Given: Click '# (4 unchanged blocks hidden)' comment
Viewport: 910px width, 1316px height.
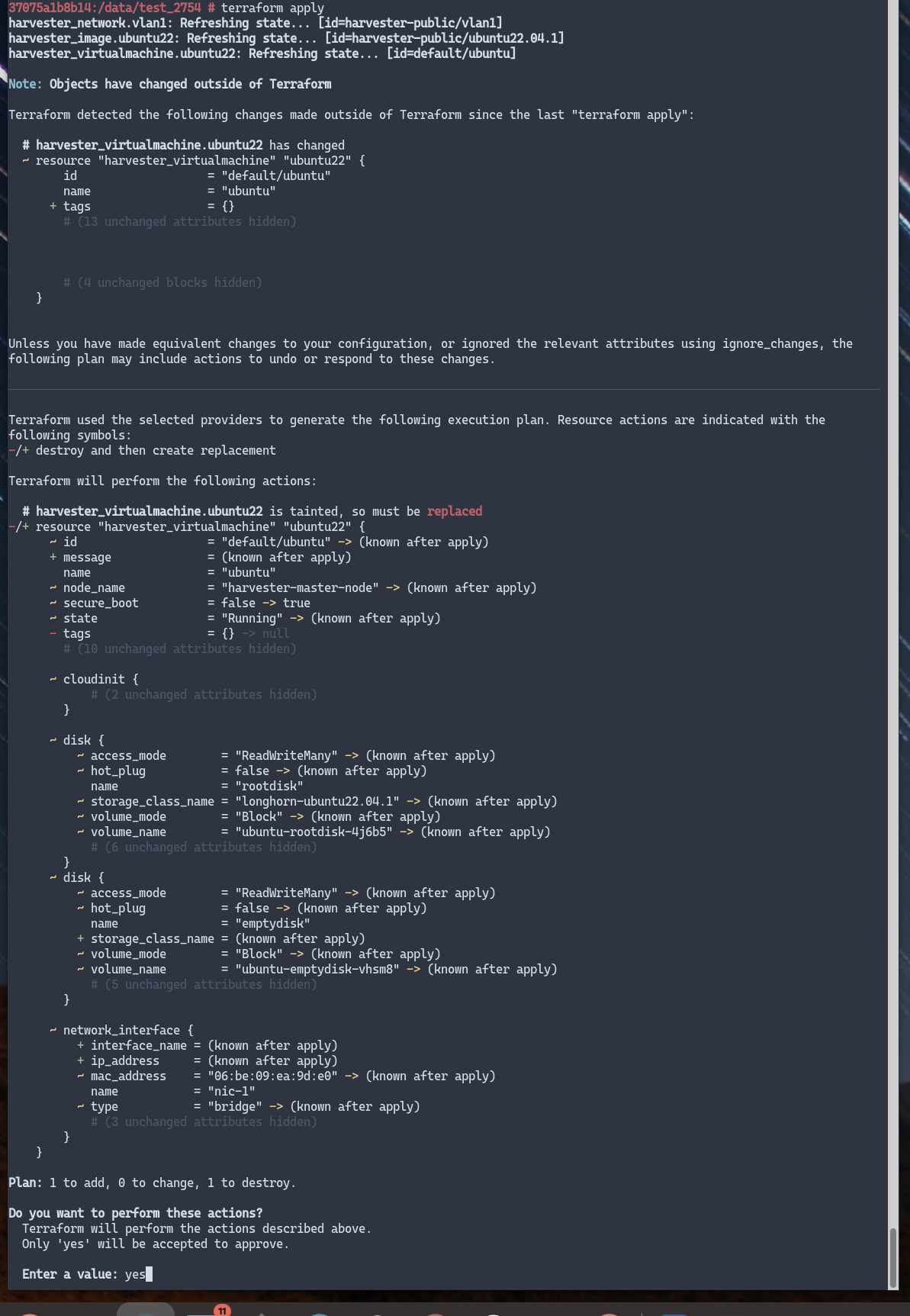Looking at the screenshot, I should [162, 282].
